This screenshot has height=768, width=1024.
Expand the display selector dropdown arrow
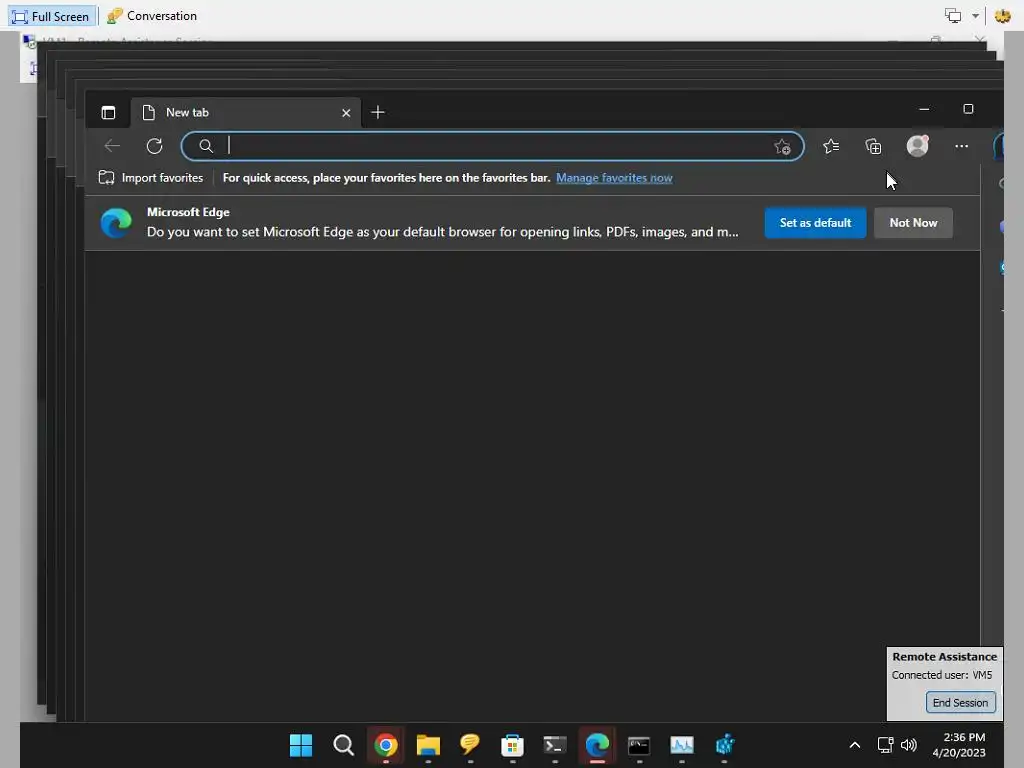[x=975, y=16]
